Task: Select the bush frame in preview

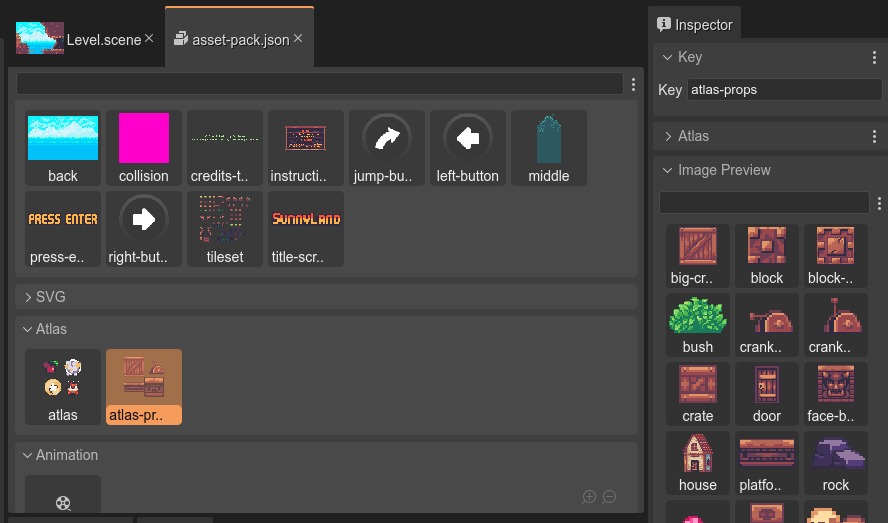Action: [698, 325]
